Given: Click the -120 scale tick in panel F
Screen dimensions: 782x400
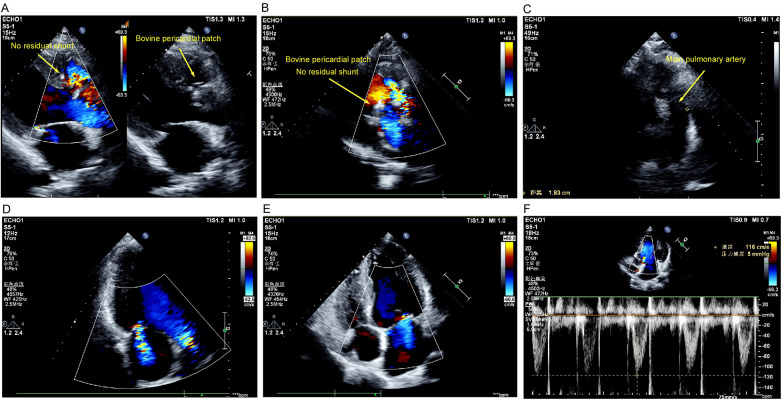Looking at the screenshot, I should pos(767,376).
